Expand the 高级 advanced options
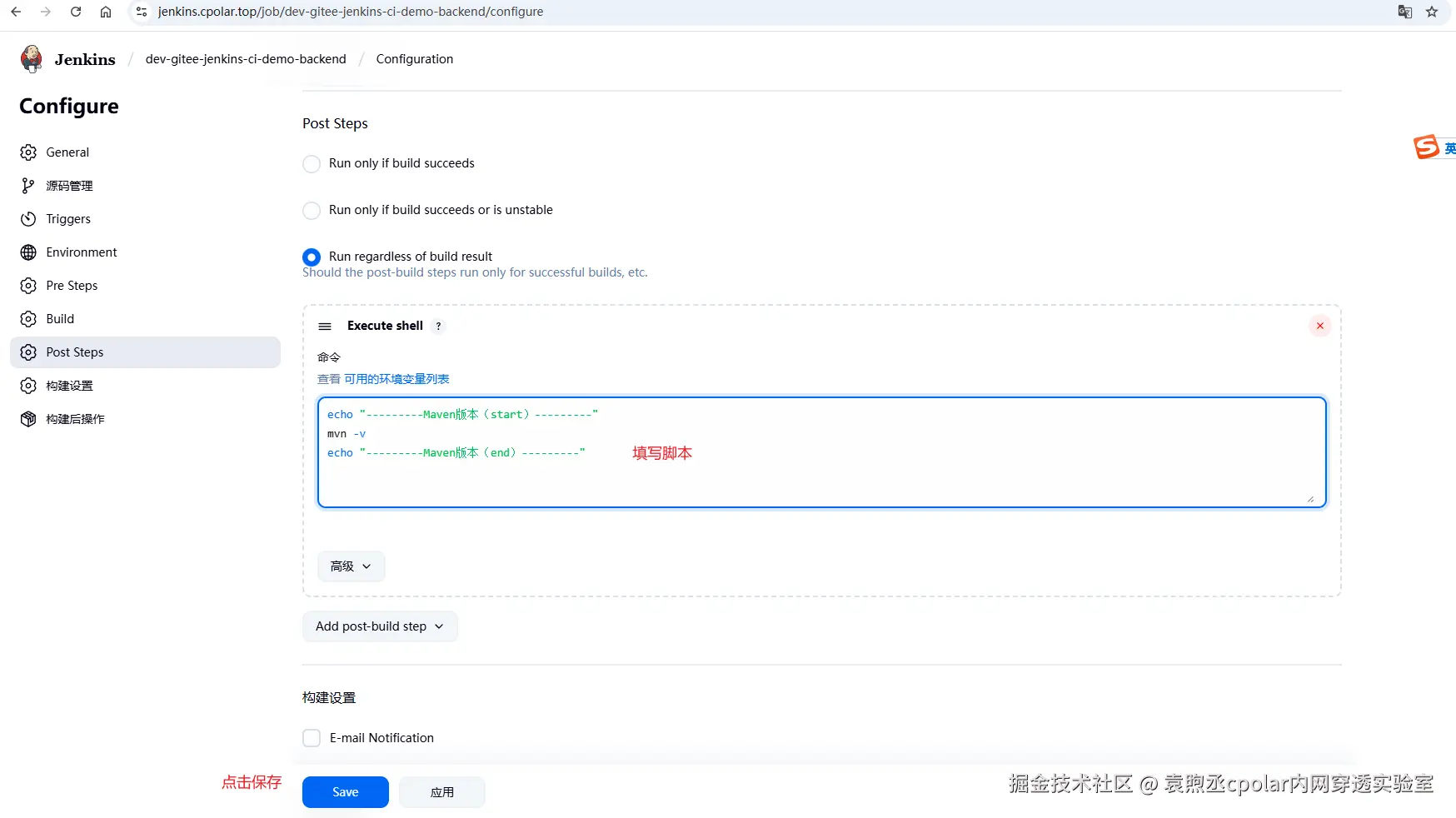1456x818 pixels. coord(351,566)
